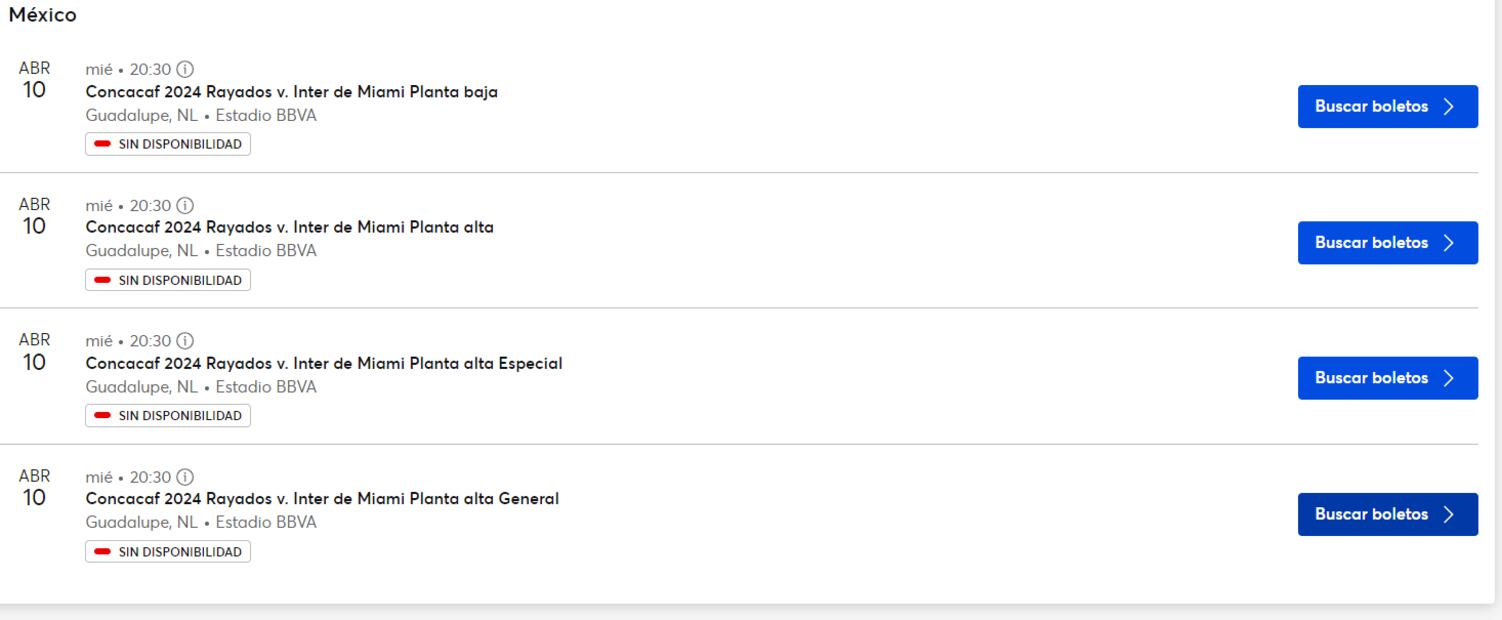The image size is (1502, 620).
Task: Search tickets for Planta alta General
Action: point(1387,515)
